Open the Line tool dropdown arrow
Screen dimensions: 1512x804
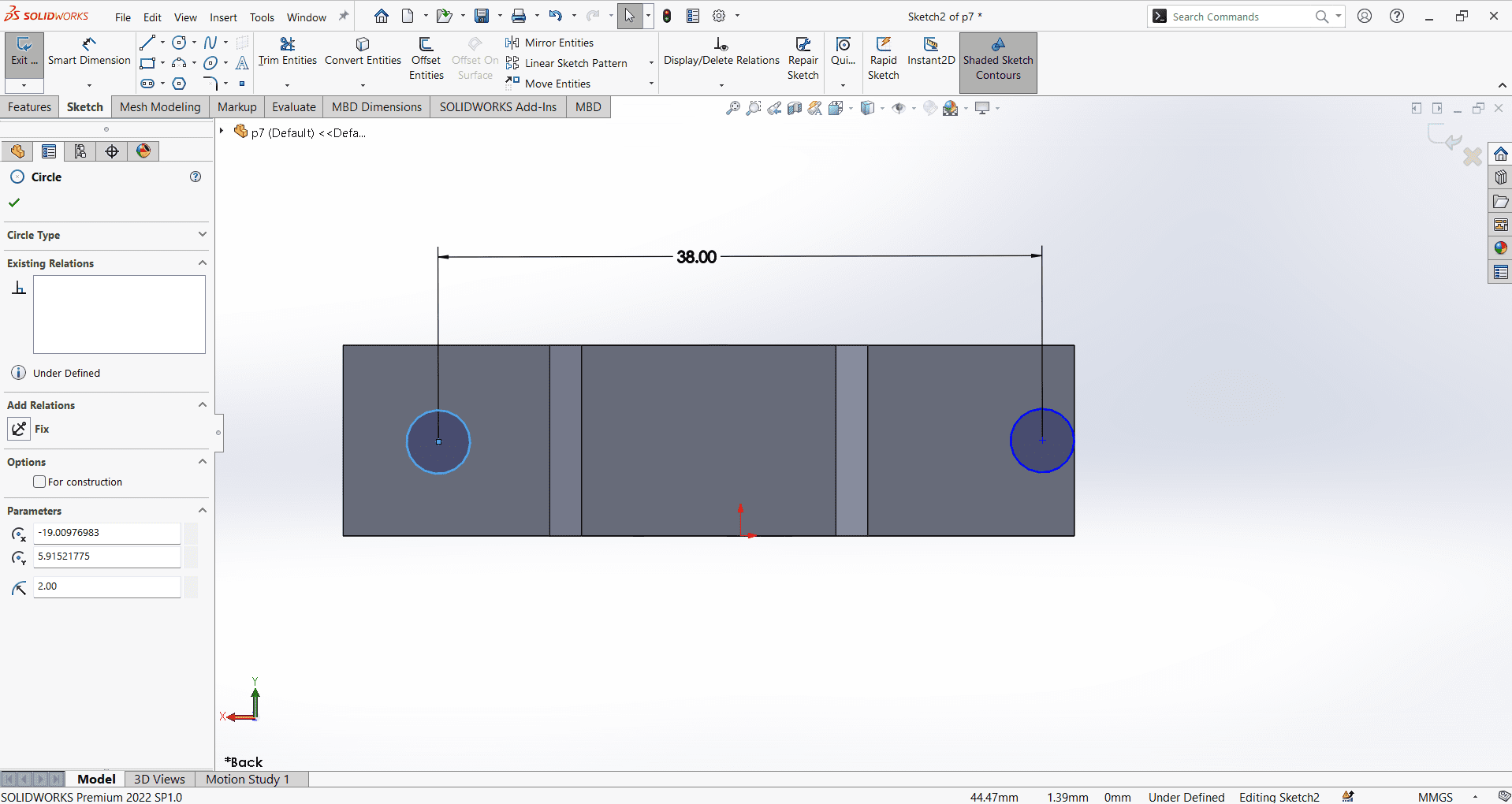point(162,43)
